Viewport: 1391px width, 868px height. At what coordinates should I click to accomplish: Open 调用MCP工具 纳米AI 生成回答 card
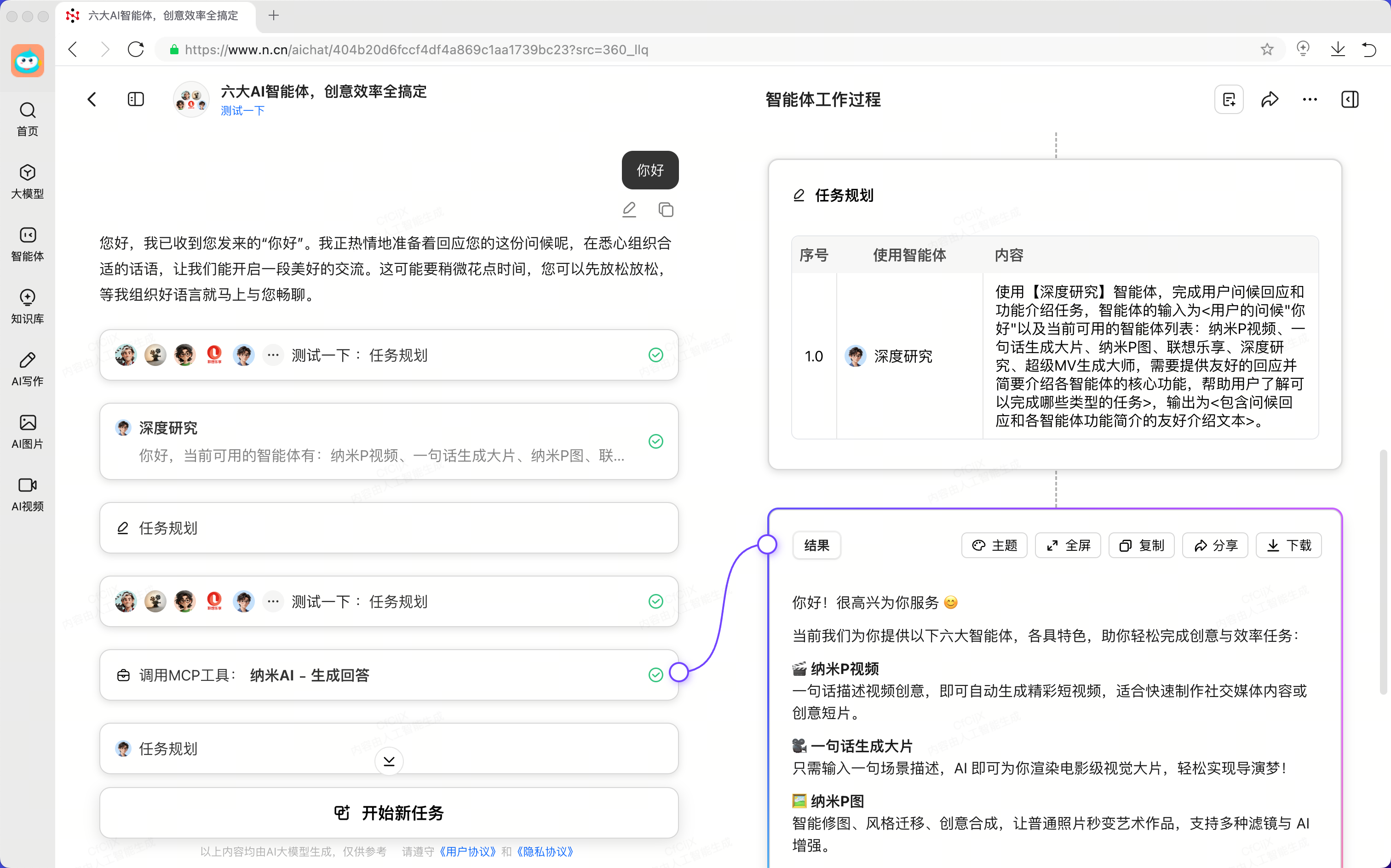point(389,674)
